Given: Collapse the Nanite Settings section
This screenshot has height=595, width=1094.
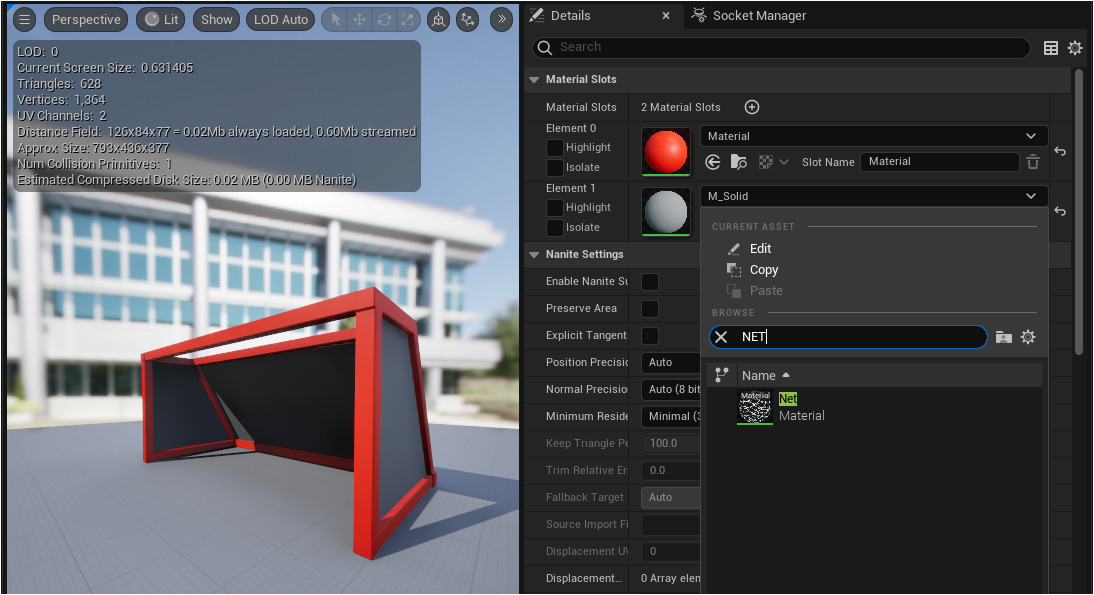Looking at the screenshot, I should [534, 255].
